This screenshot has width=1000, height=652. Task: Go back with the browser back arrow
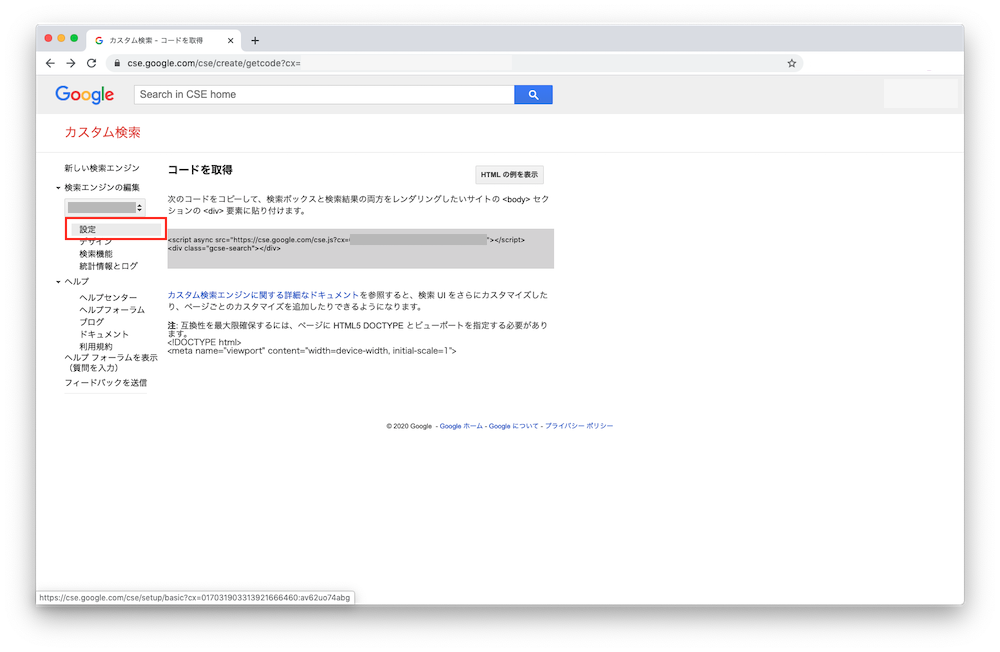(x=50, y=63)
